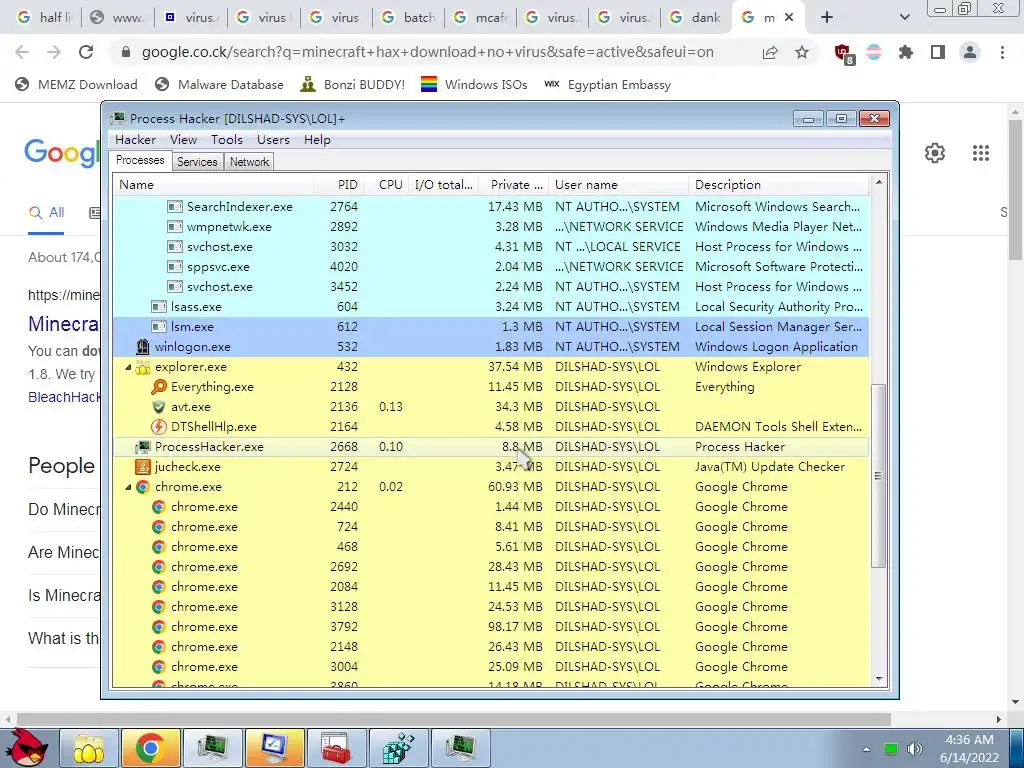Click the winlogon.exe process icon
Screen dimensions: 1024x768
point(142,347)
